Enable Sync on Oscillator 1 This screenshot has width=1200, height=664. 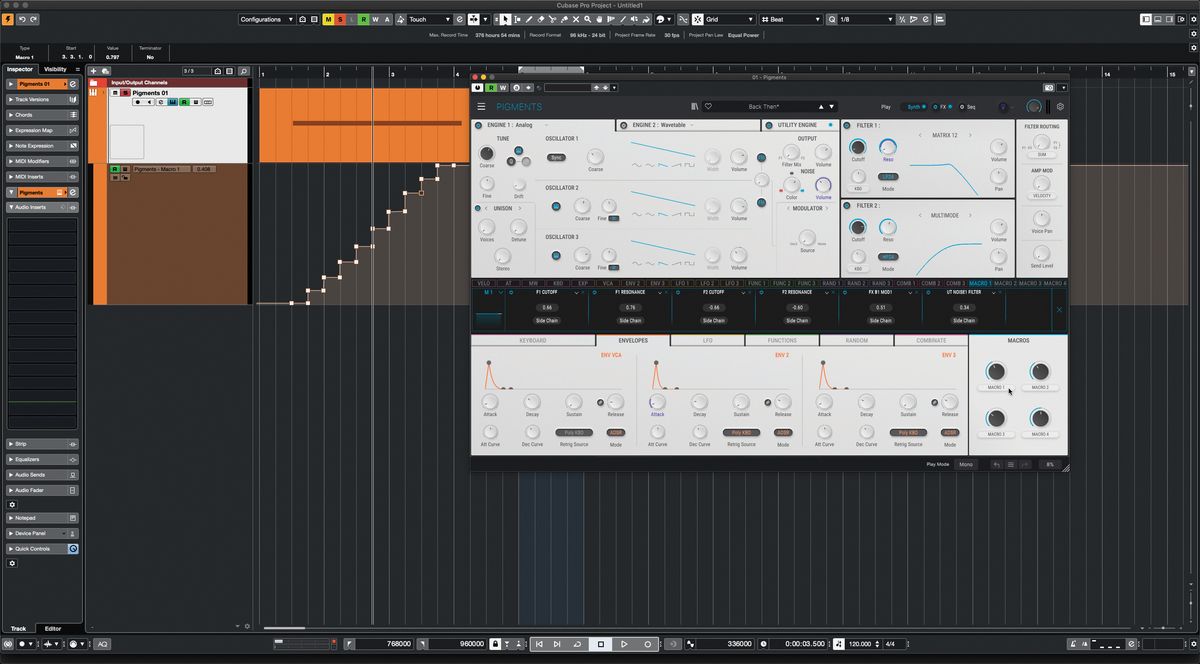557,157
